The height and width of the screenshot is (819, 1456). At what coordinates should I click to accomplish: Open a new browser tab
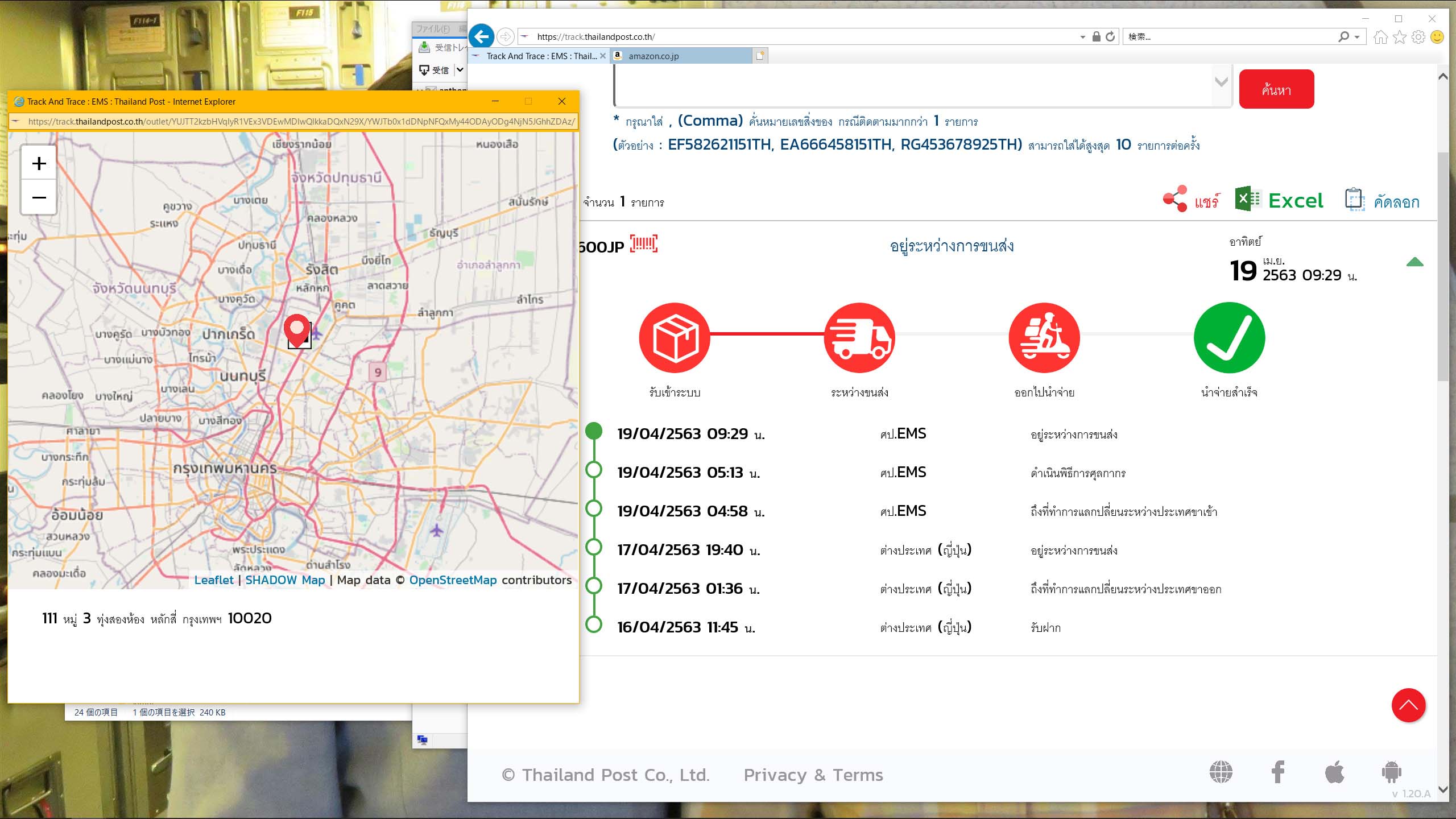pyautogui.click(x=760, y=56)
